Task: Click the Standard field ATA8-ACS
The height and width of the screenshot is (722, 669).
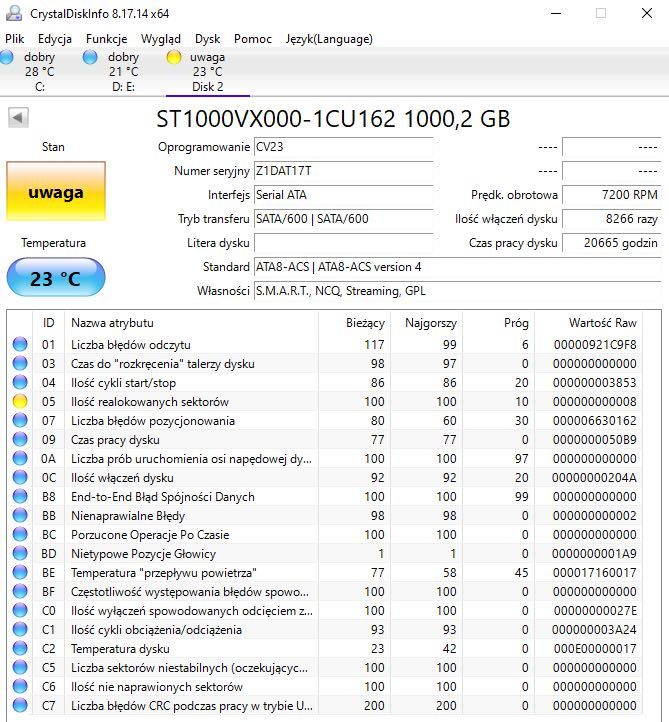Action: point(458,267)
